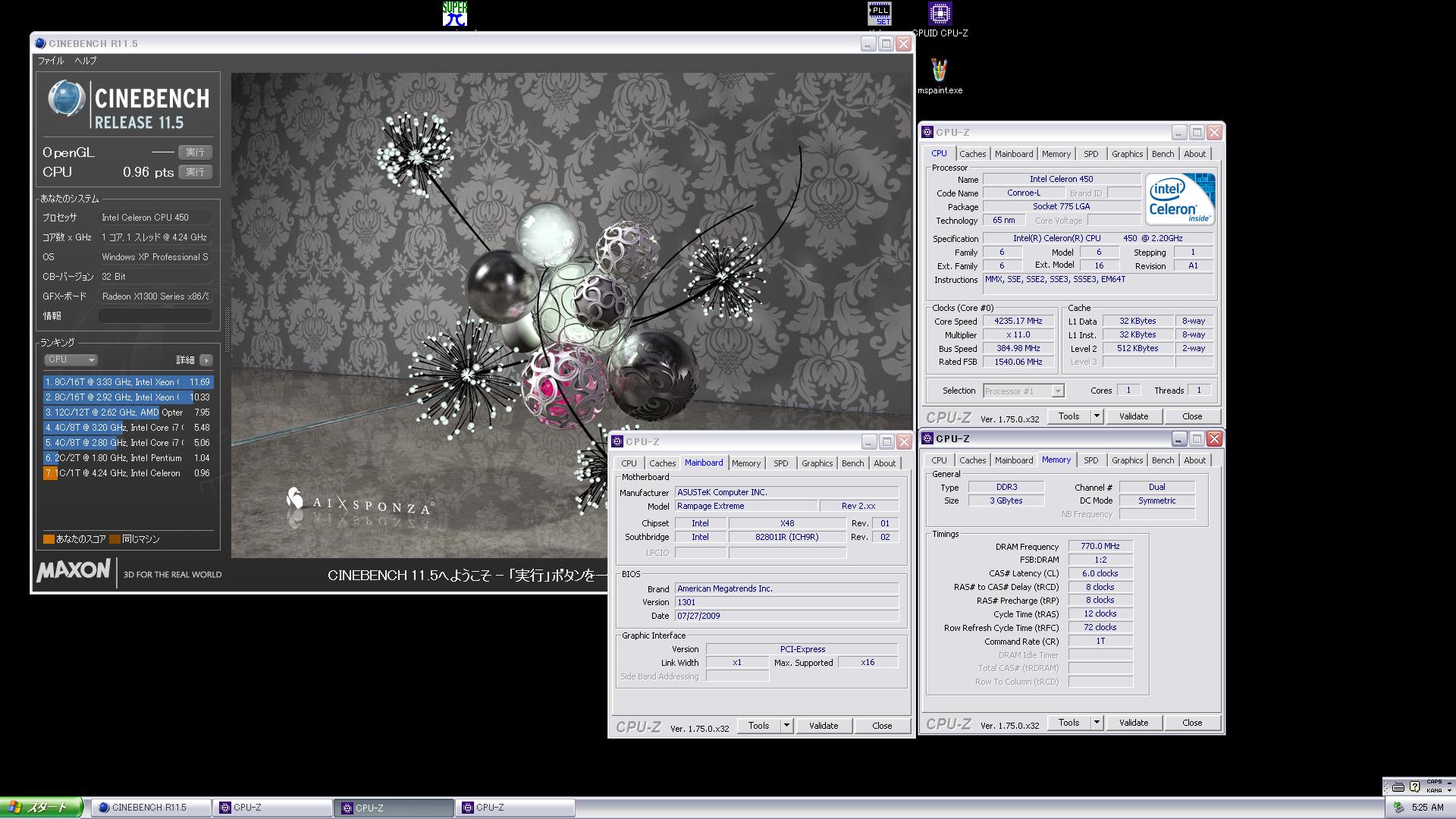1456x819 pixels.
Task: Open the PLL SET desktop icon
Action: pos(880,14)
